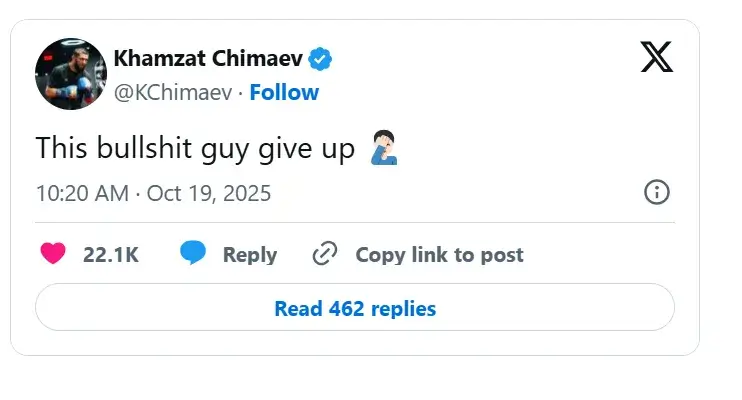The width and height of the screenshot is (742, 400).
Task: Click the 22.1K likes count
Action: [110, 255]
